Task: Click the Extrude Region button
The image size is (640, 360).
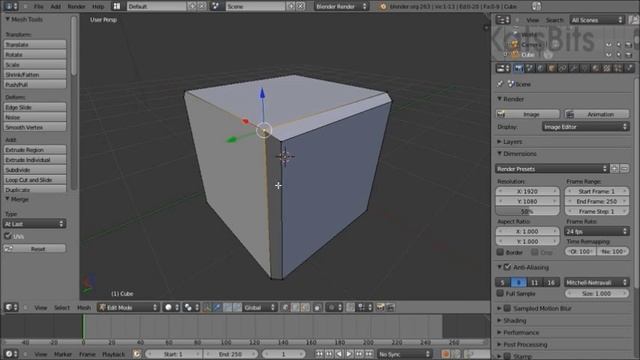Action: 35,150
